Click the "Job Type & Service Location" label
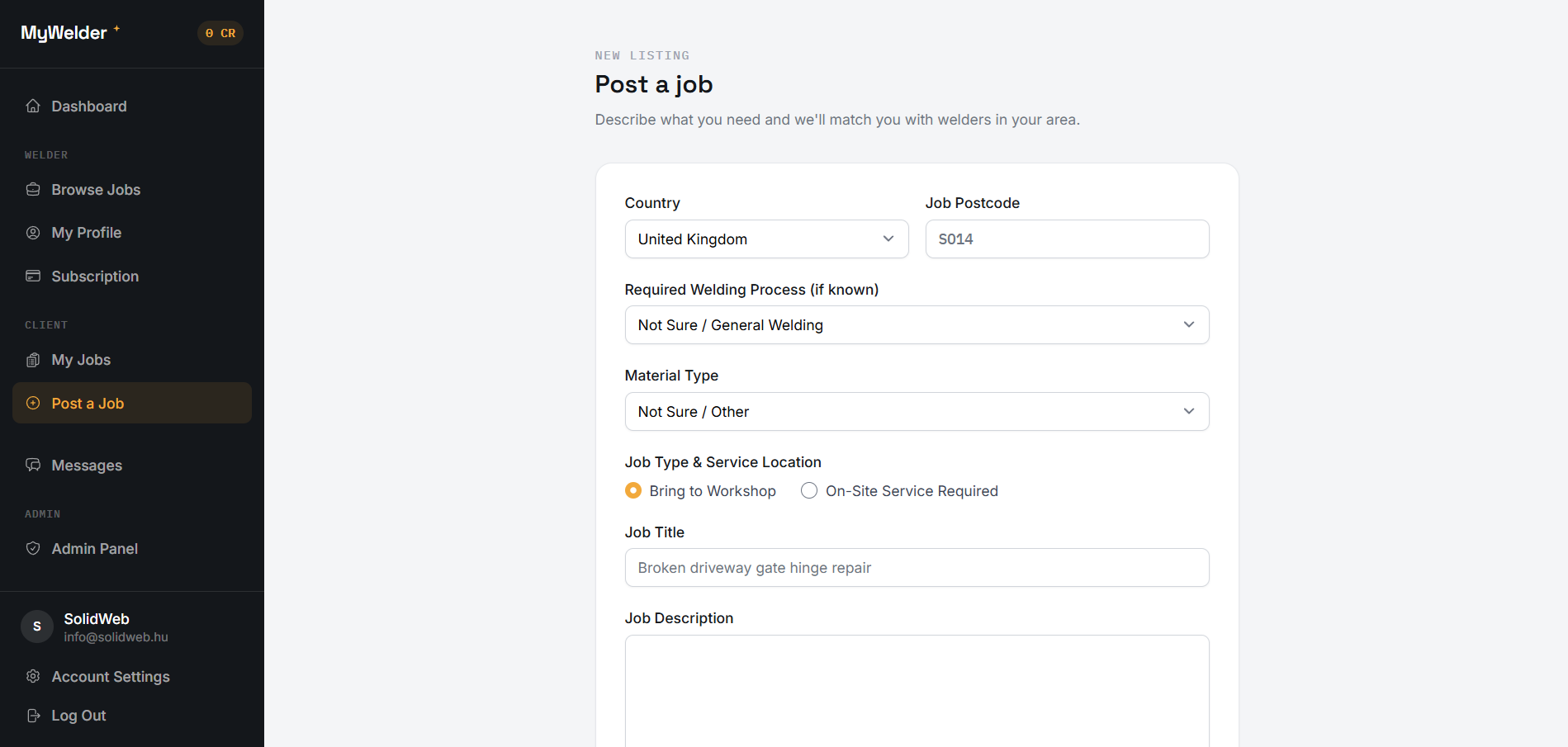The width and height of the screenshot is (1568, 747). pos(723,462)
